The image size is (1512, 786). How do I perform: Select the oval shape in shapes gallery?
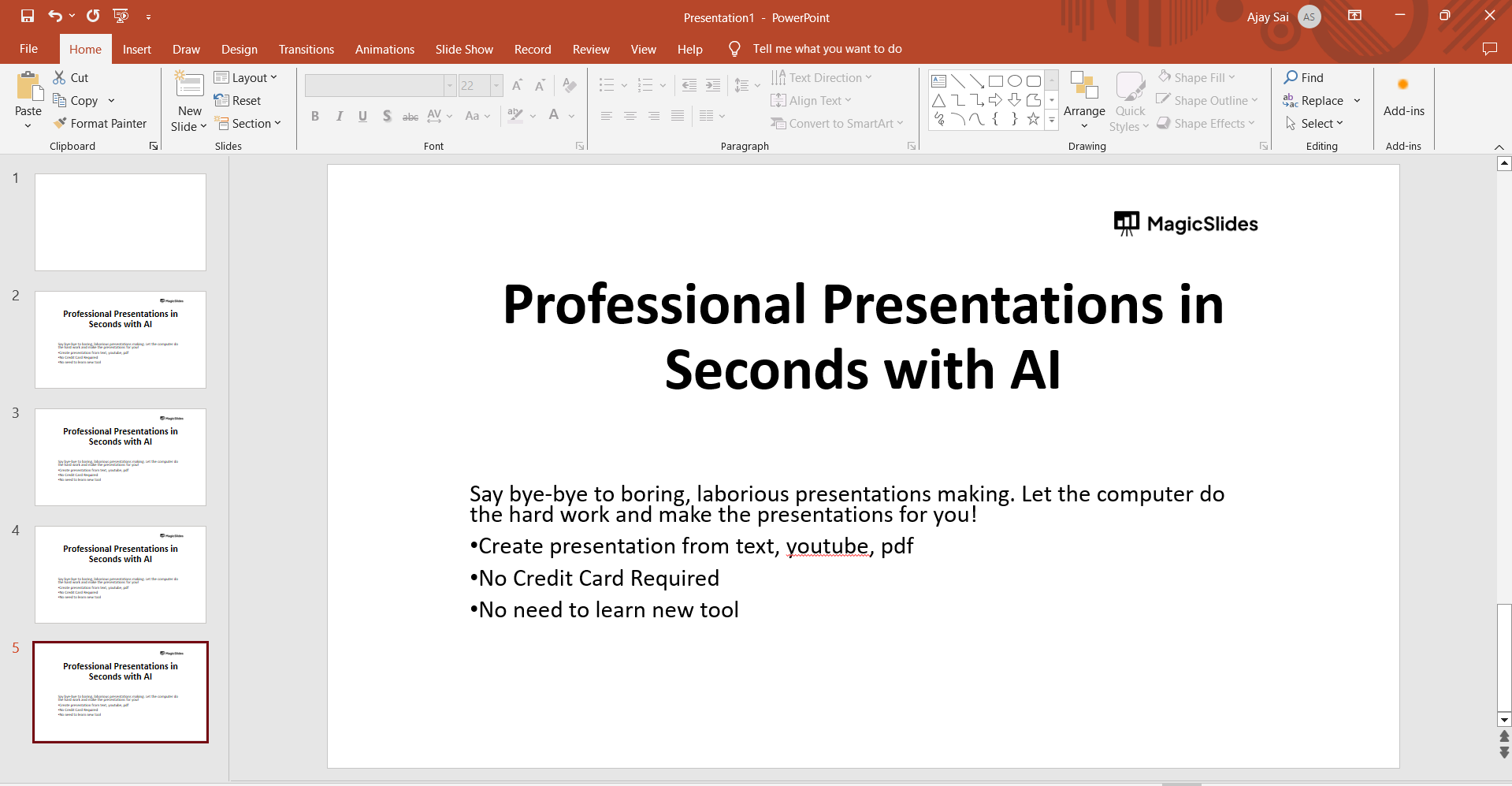[1015, 80]
